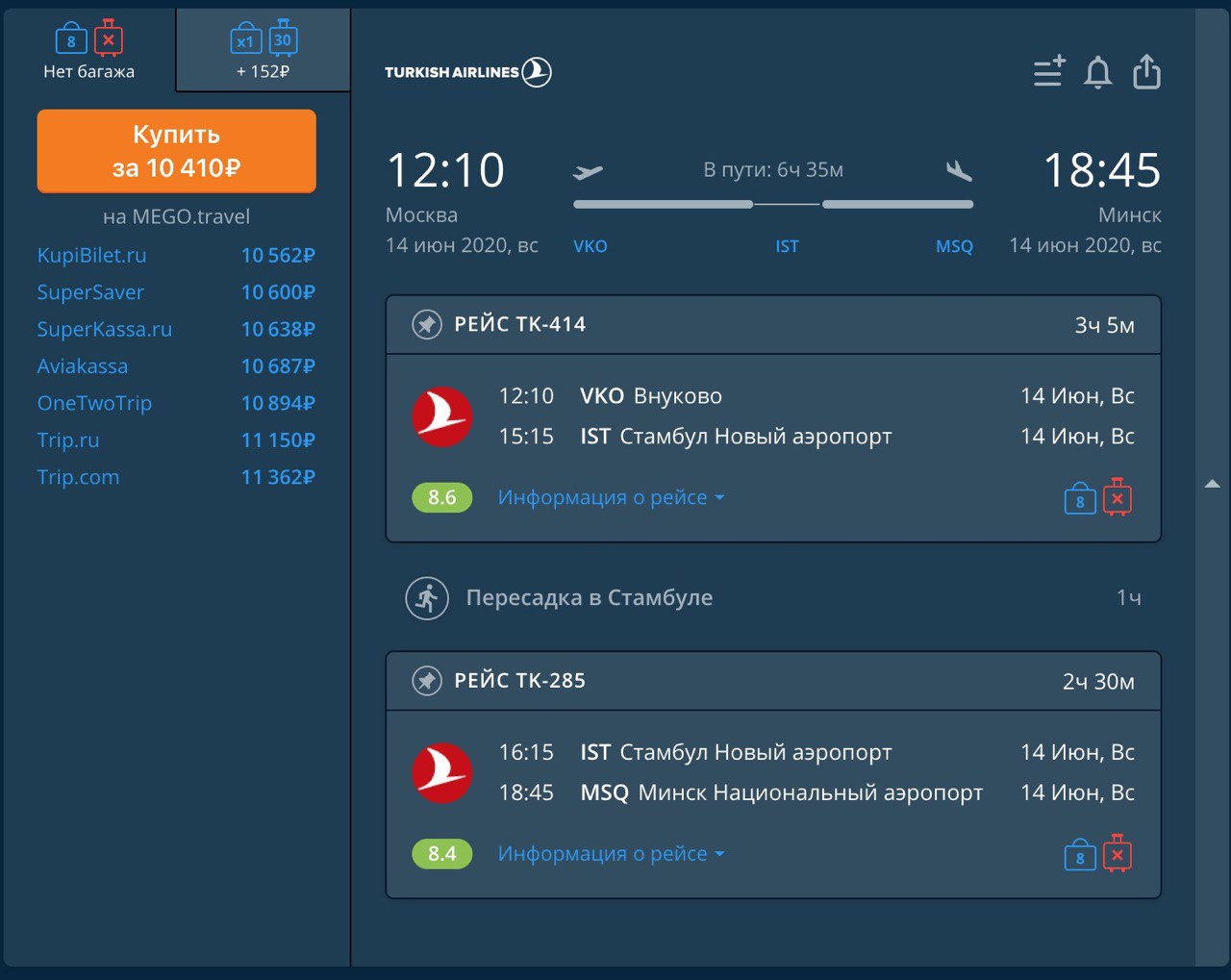The width and height of the screenshot is (1231, 980).
Task: Click hand luggage icon in 'Нет багажа' tab
Action: pyautogui.click(x=71, y=39)
